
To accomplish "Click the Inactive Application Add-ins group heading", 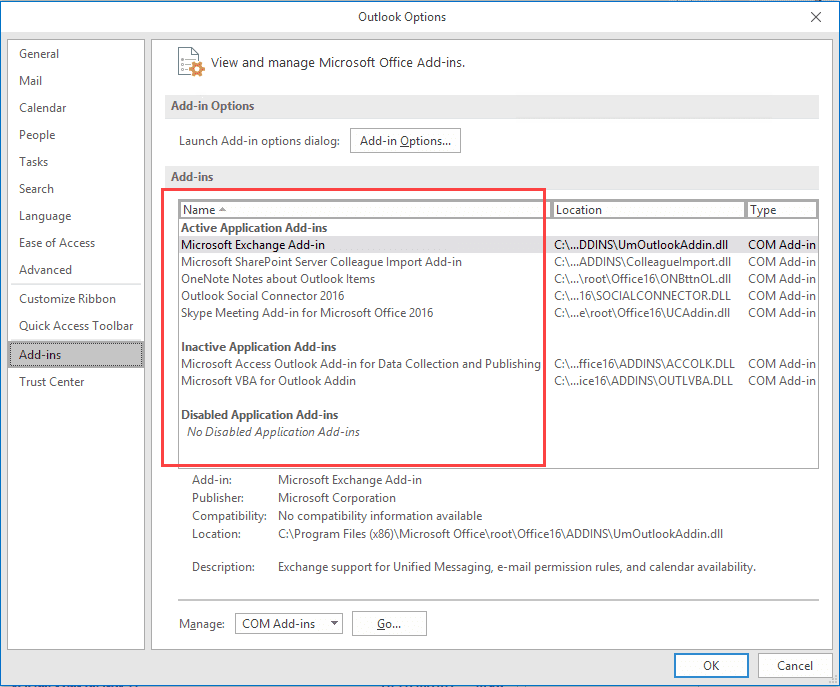I will (259, 347).
